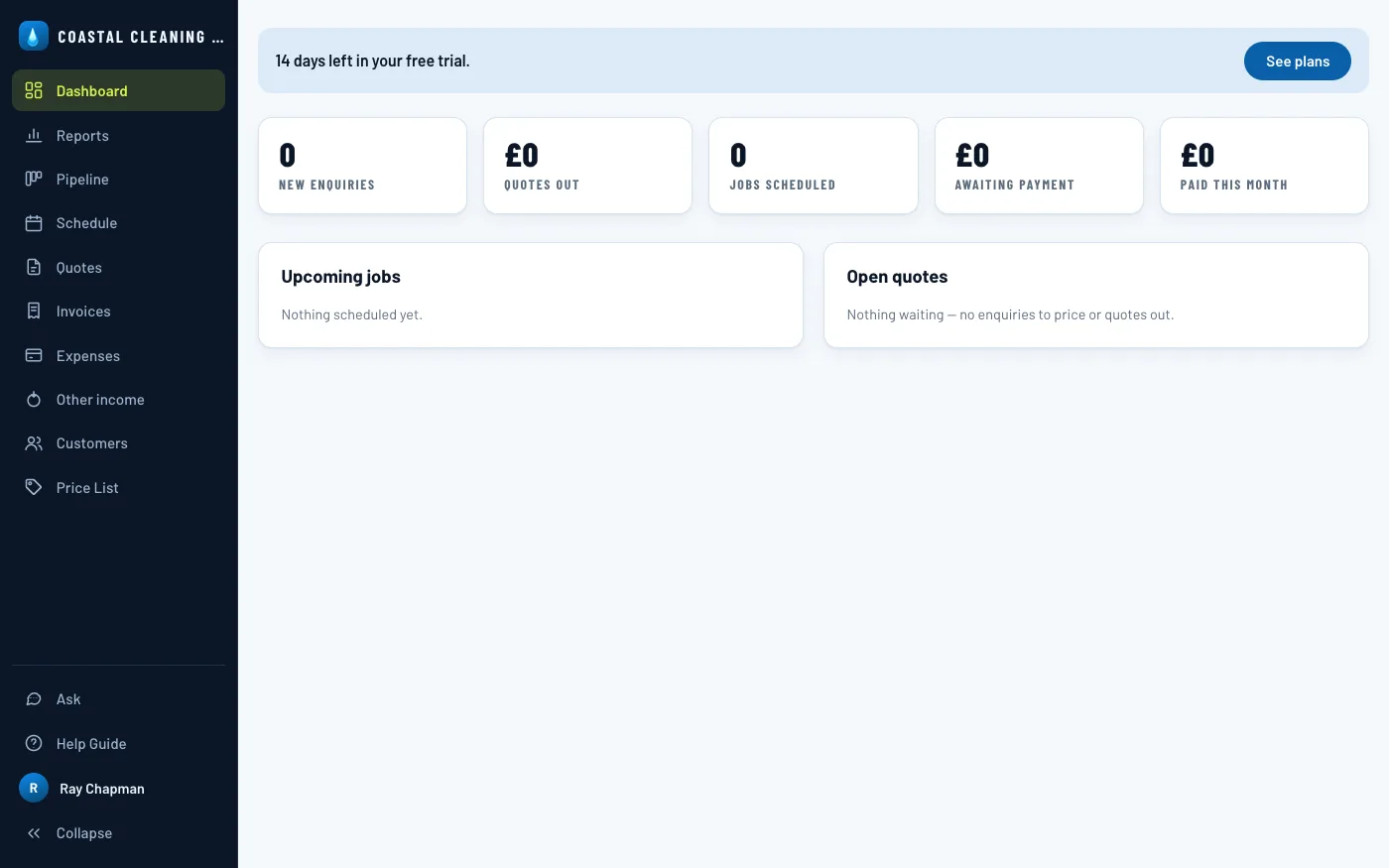Click the Price List tag icon
Image resolution: width=1389 pixels, height=868 pixels.
[34, 488]
